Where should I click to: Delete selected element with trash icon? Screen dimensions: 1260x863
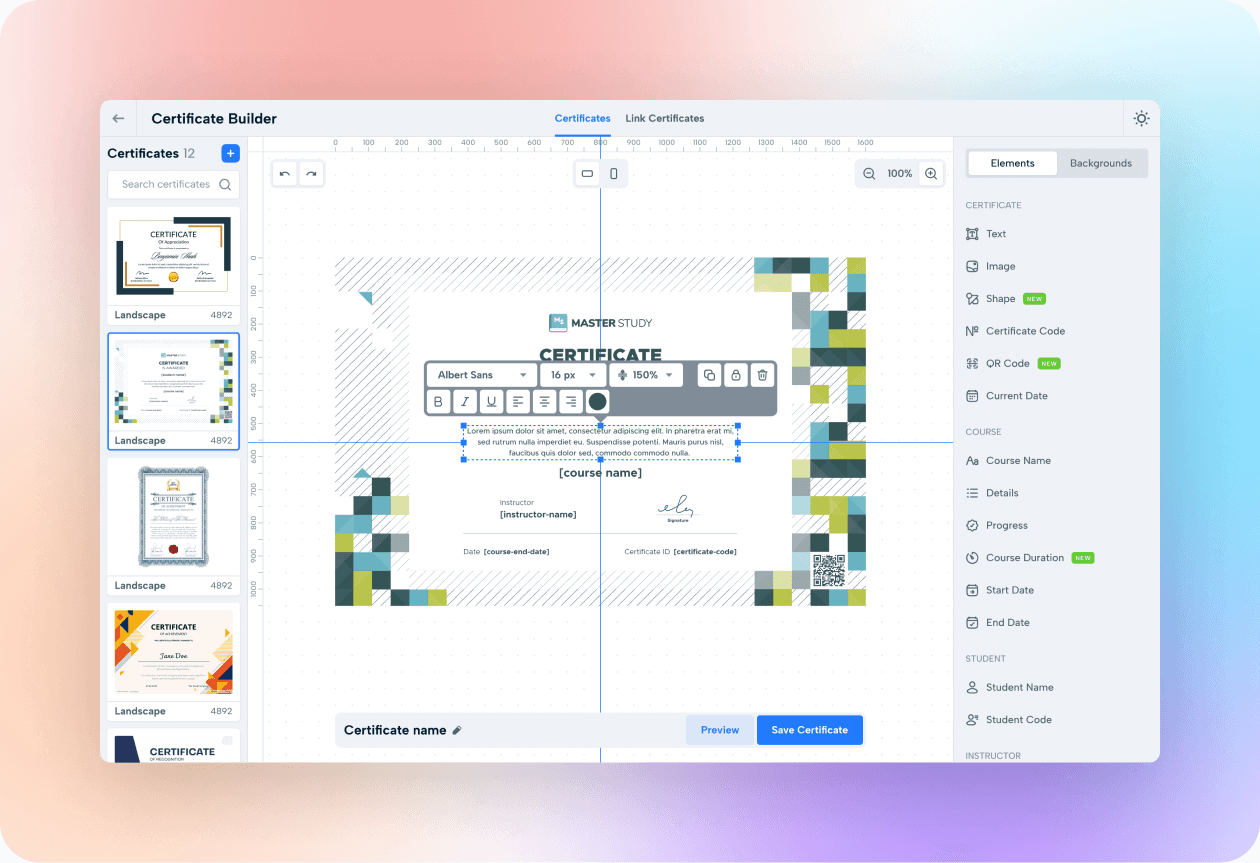click(x=762, y=375)
